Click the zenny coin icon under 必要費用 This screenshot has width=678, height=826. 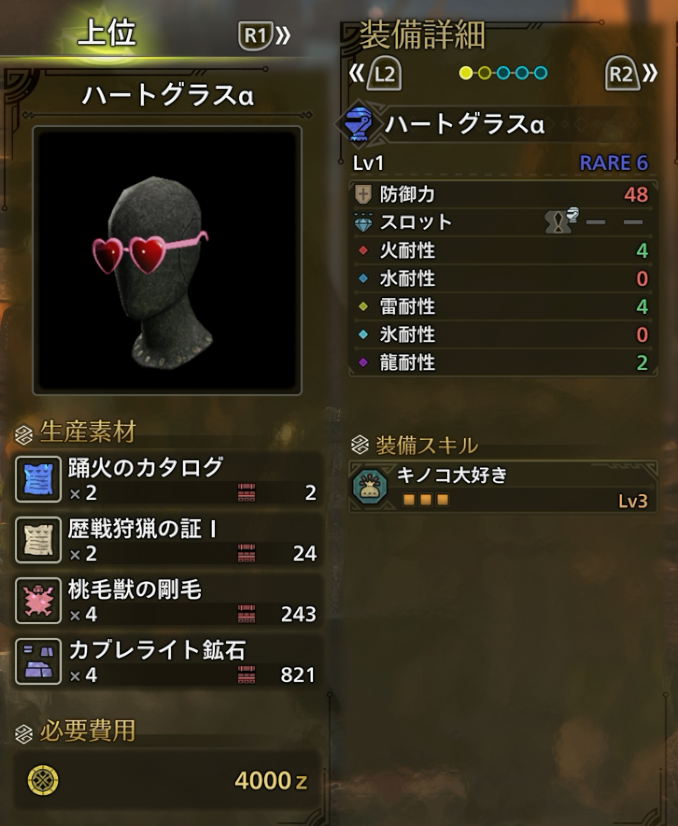[43, 780]
